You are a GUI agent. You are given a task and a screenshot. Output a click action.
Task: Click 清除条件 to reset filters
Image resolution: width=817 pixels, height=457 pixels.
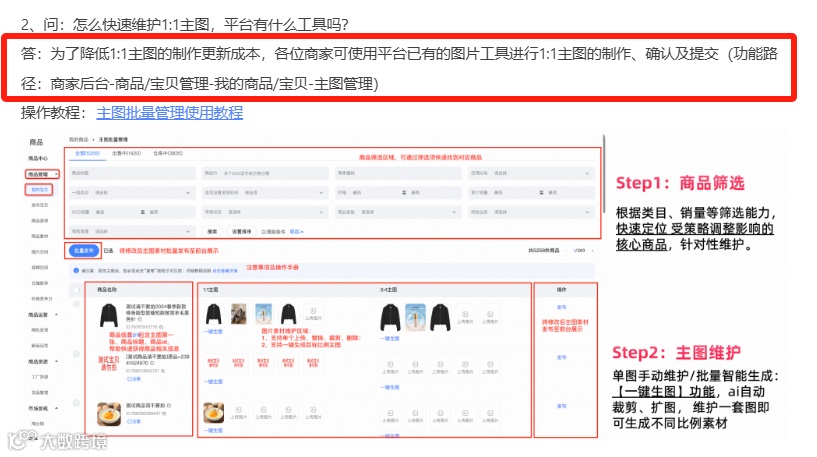274,231
